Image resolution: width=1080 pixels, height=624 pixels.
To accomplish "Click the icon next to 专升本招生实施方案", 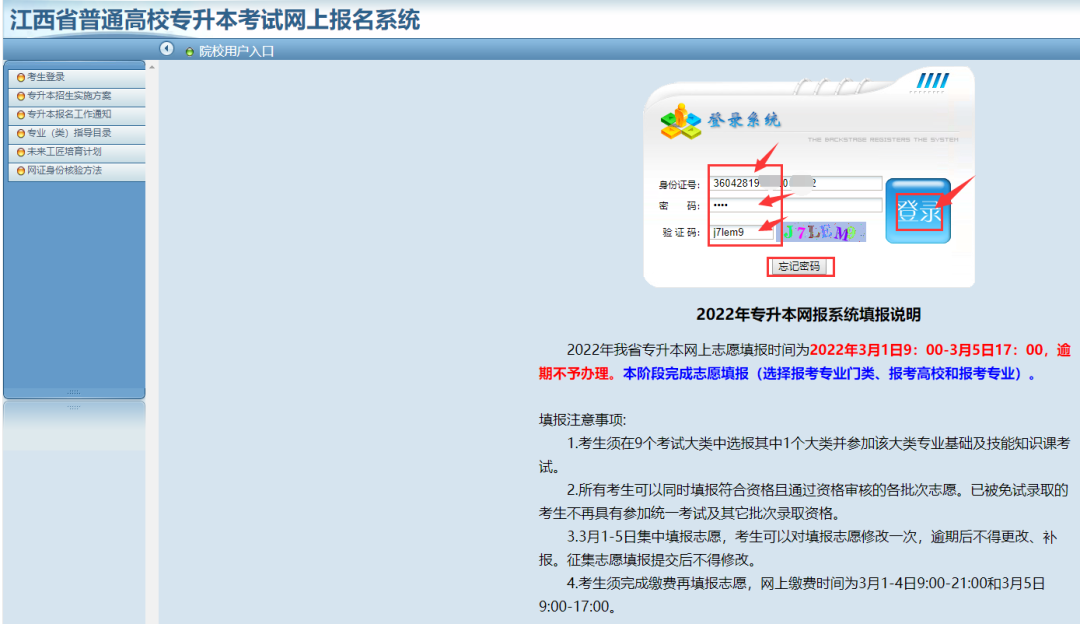I will click(21, 96).
